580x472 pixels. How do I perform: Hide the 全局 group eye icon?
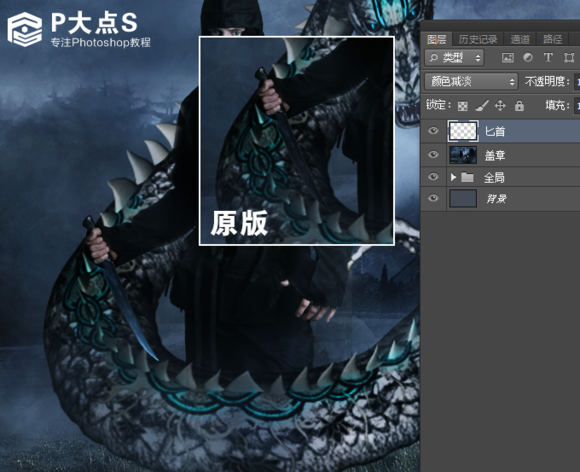pos(433,177)
